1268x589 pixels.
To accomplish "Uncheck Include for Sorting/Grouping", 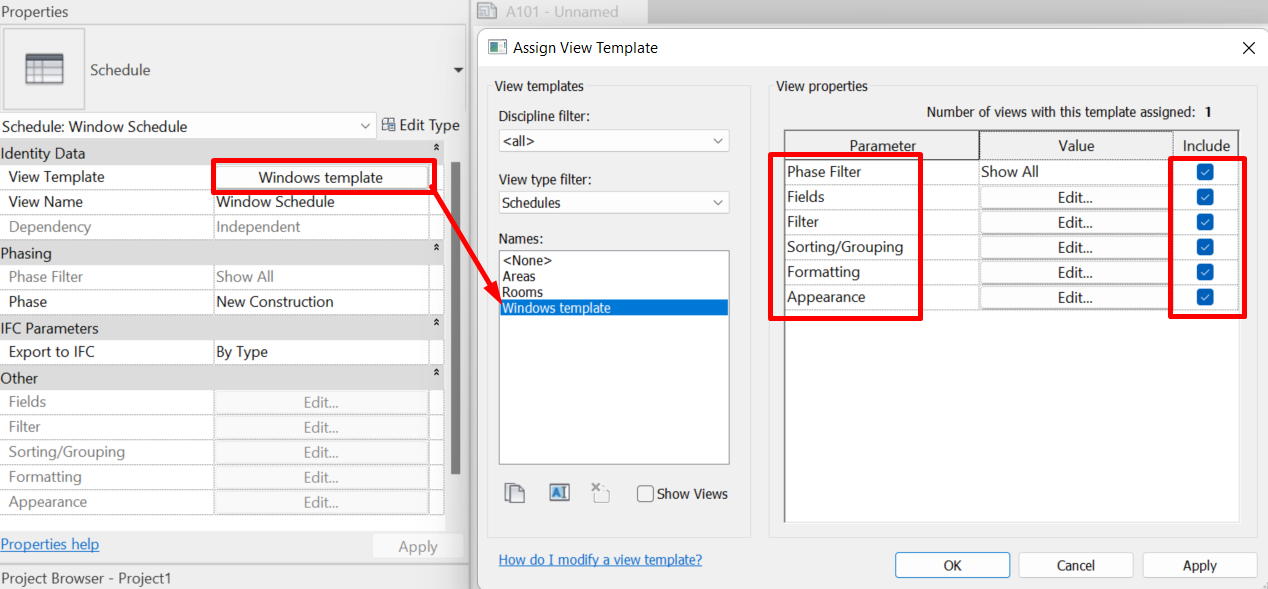I will click(1205, 247).
